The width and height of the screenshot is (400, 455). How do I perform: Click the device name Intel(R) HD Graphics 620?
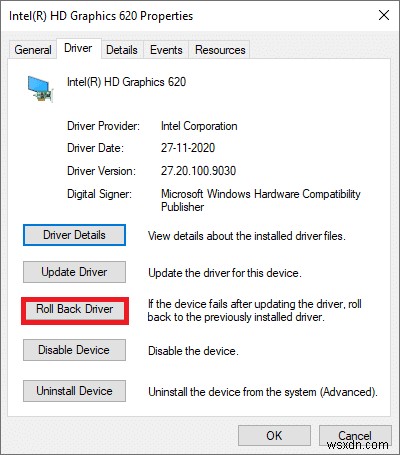pos(126,82)
